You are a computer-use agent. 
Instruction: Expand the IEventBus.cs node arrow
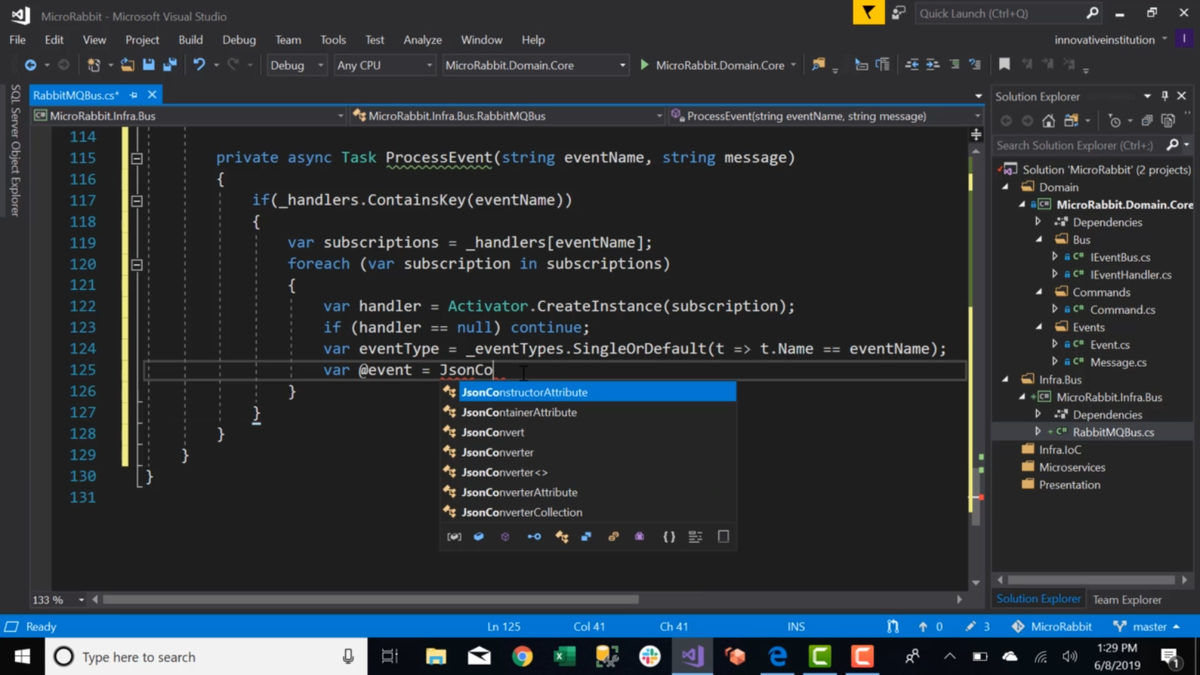click(x=1055, y=257)
